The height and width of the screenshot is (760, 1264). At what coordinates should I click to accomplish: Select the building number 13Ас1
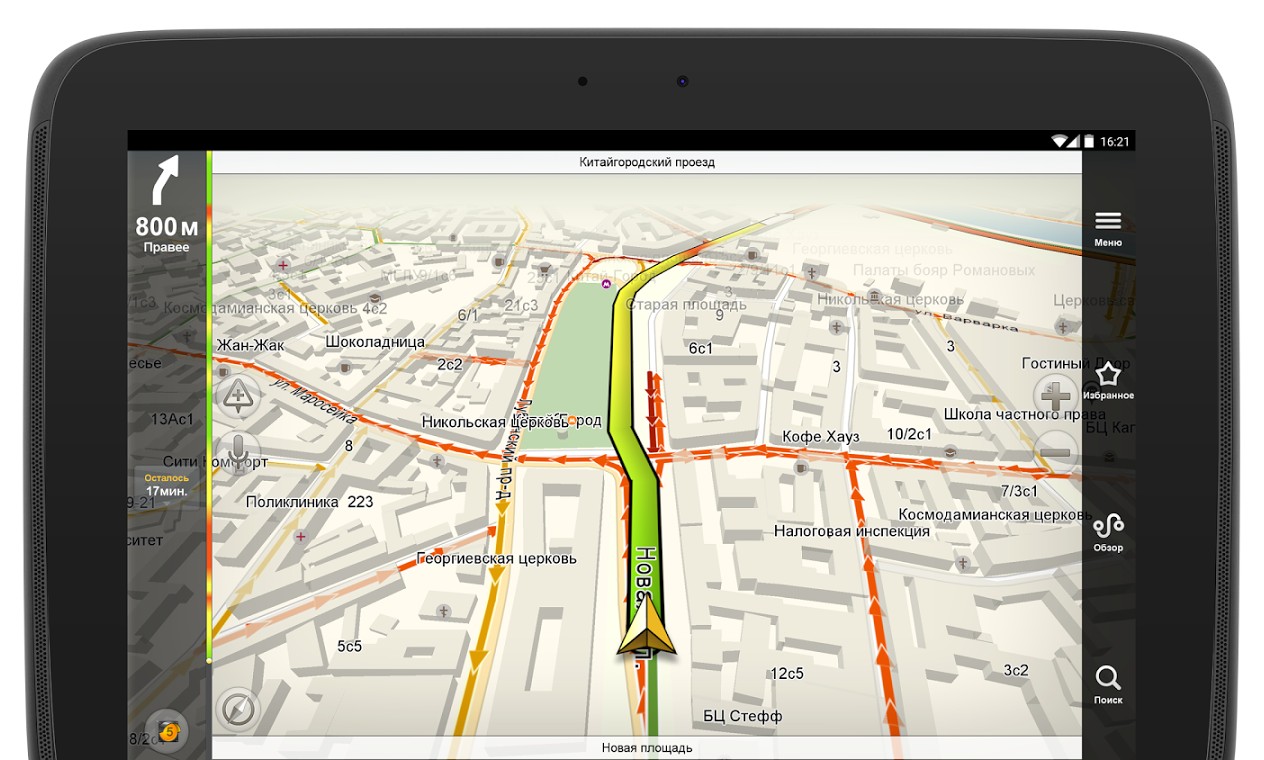(172, 419)
